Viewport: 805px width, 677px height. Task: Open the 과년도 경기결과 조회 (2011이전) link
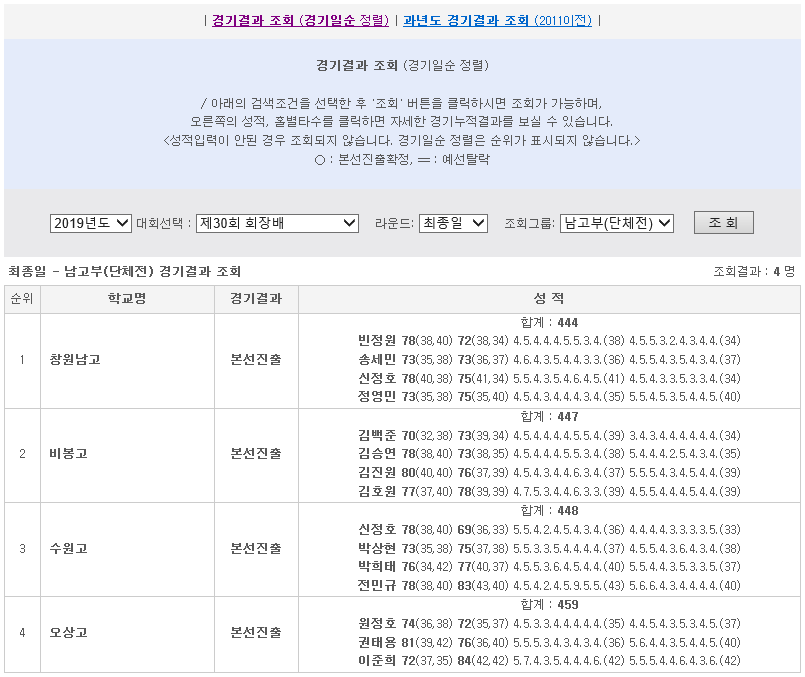coord(497,21)
